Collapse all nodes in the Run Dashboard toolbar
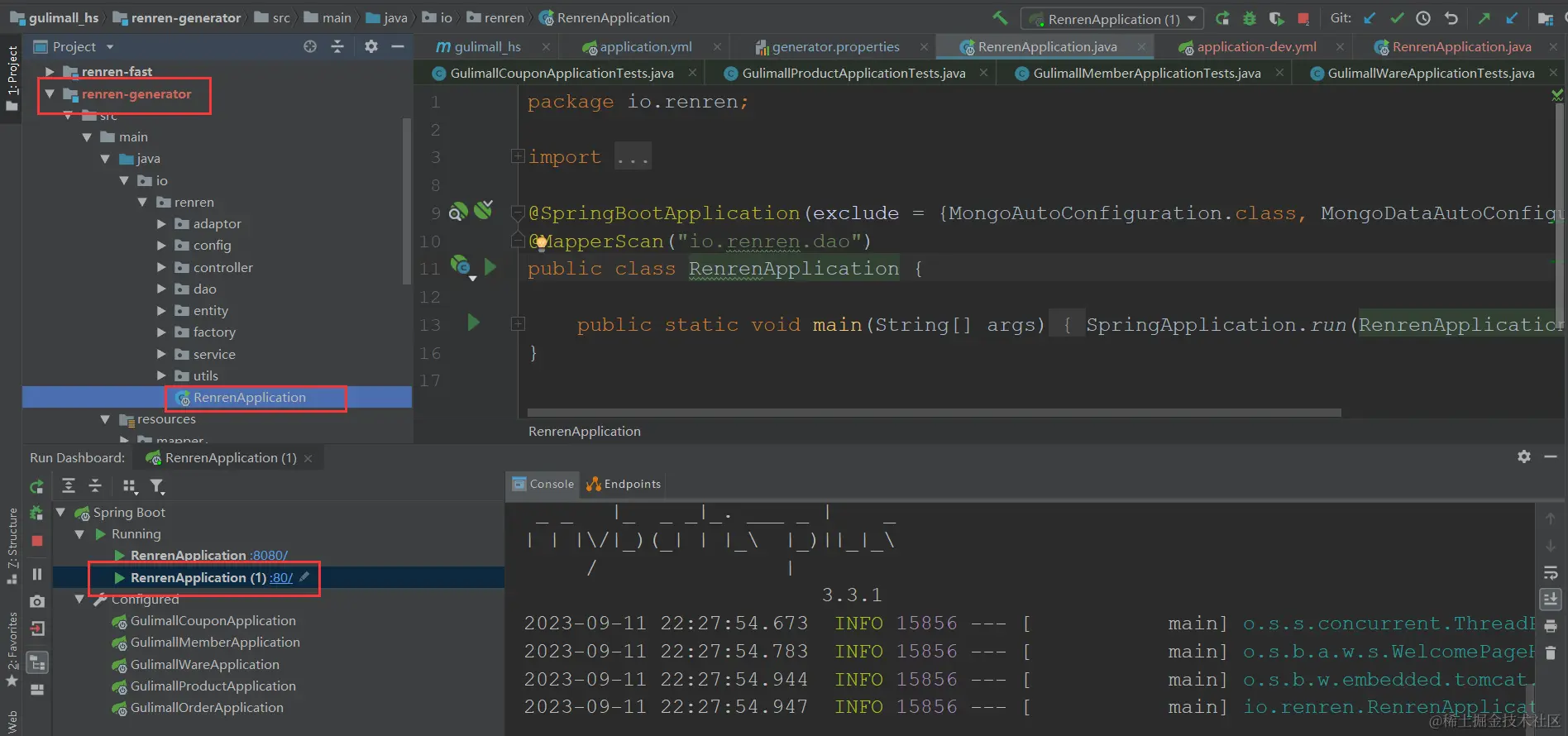Image resolution: width=1568 pixels, height=736 pixels. click(x=95, y=485)
